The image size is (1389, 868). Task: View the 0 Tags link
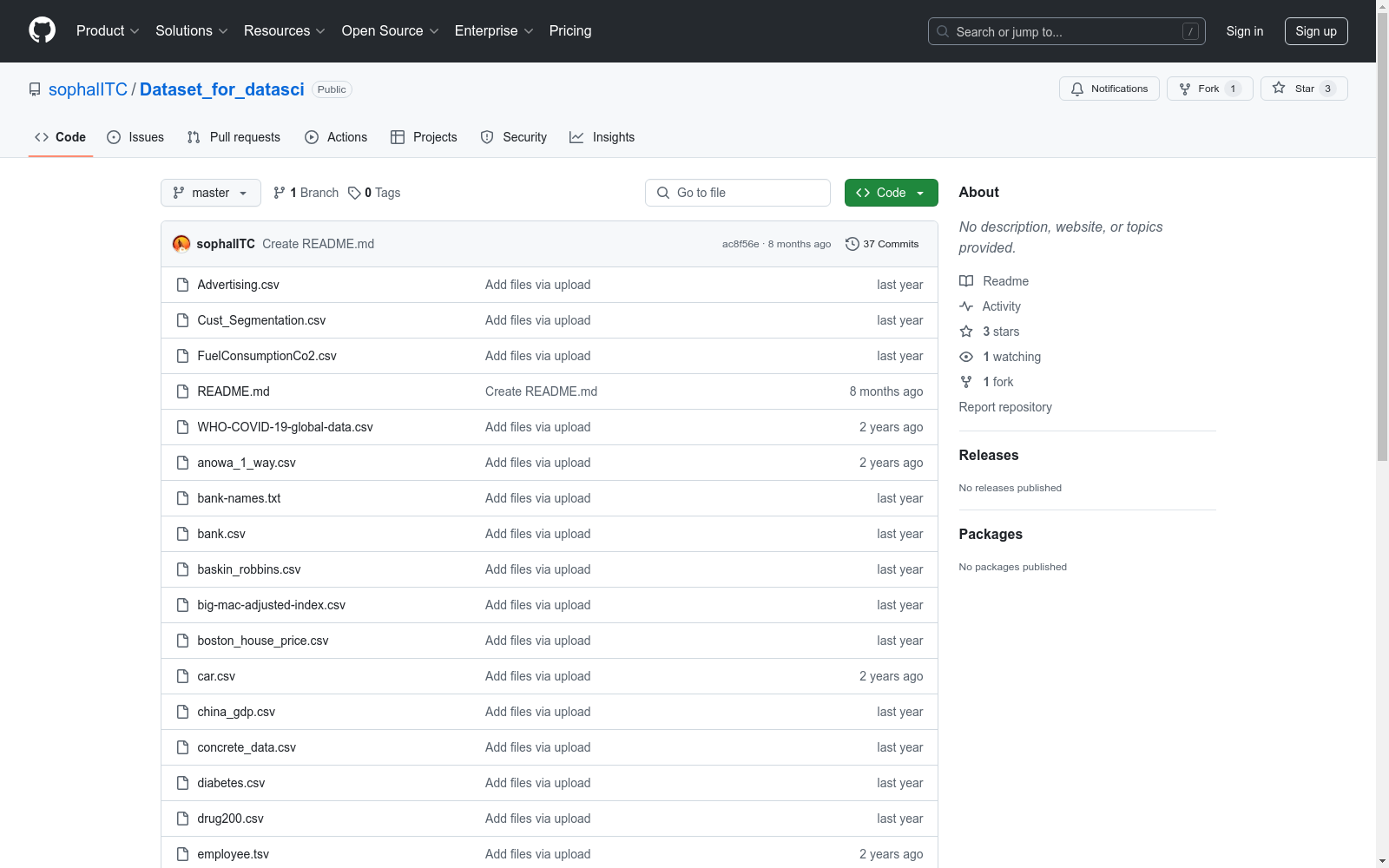click(x=374, y=193)
